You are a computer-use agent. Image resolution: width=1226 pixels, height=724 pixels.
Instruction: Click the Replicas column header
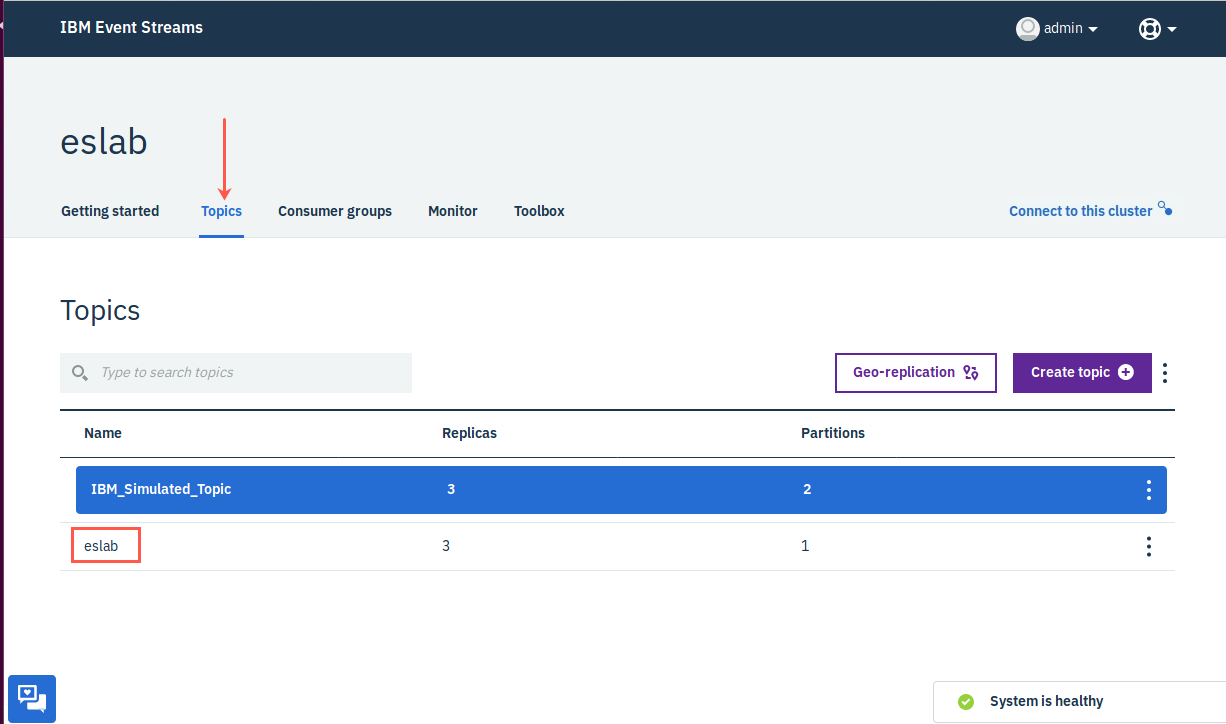coord(469,433)
